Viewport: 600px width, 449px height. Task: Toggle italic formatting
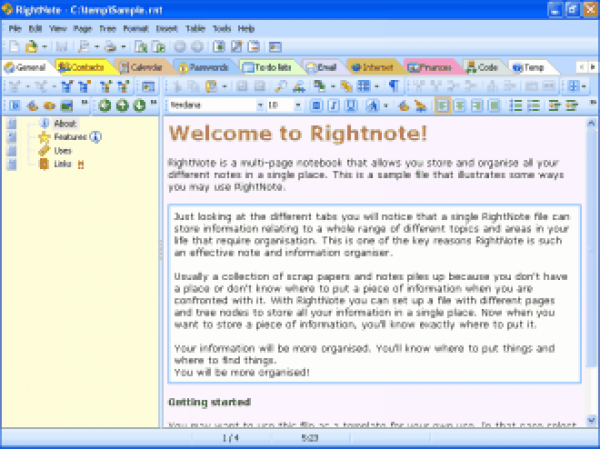[334, 105]
